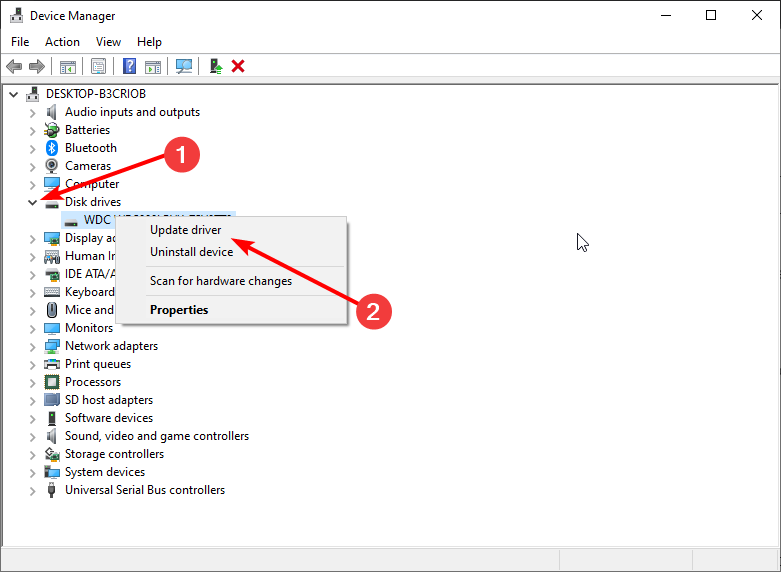Click the Show/Hide console tree icon
Image resolution: width=781 pixels, height=572 pixels.
point(68,66)
